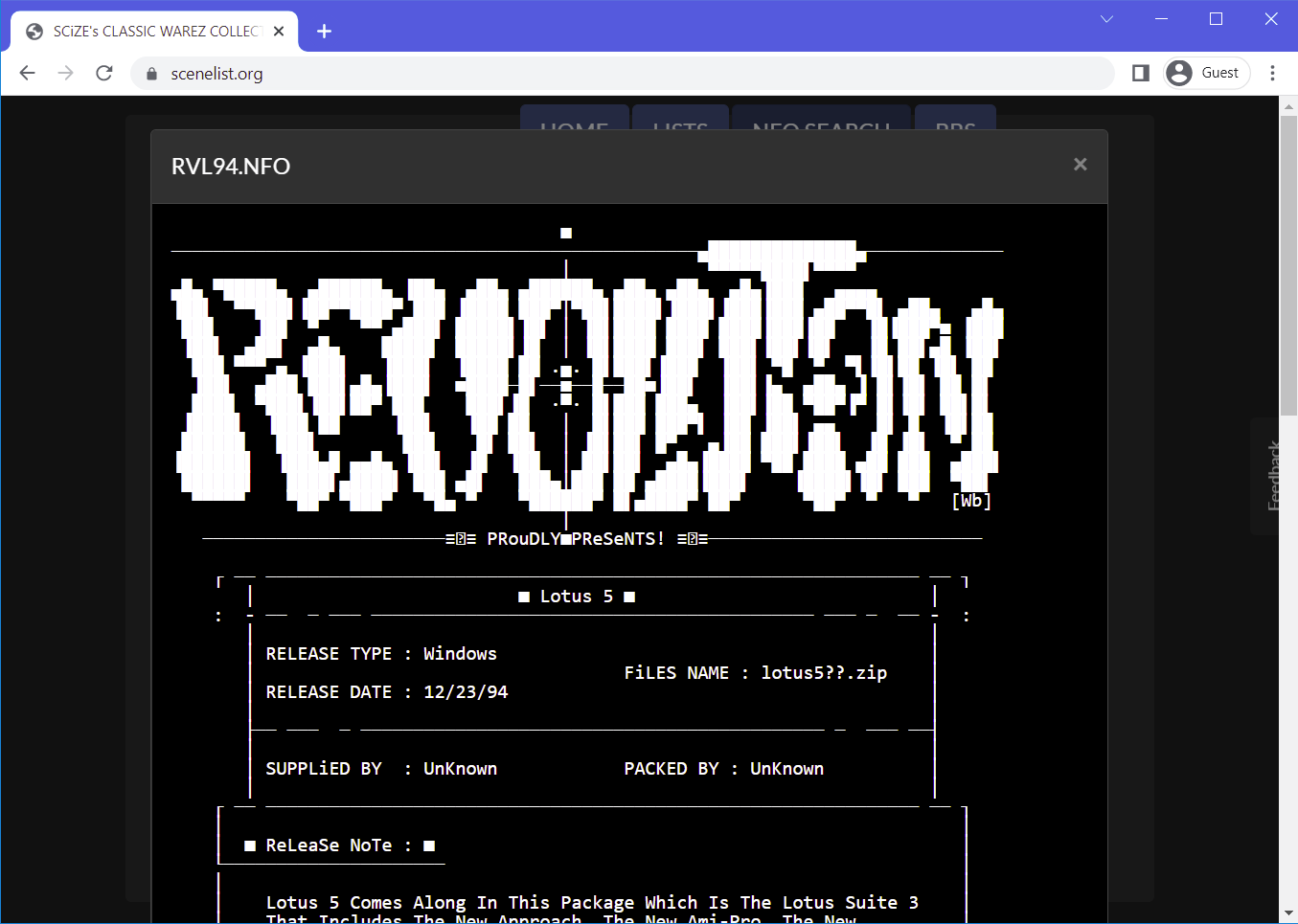Open the Chrome three-dot menu

click(x=1272, y=73)
